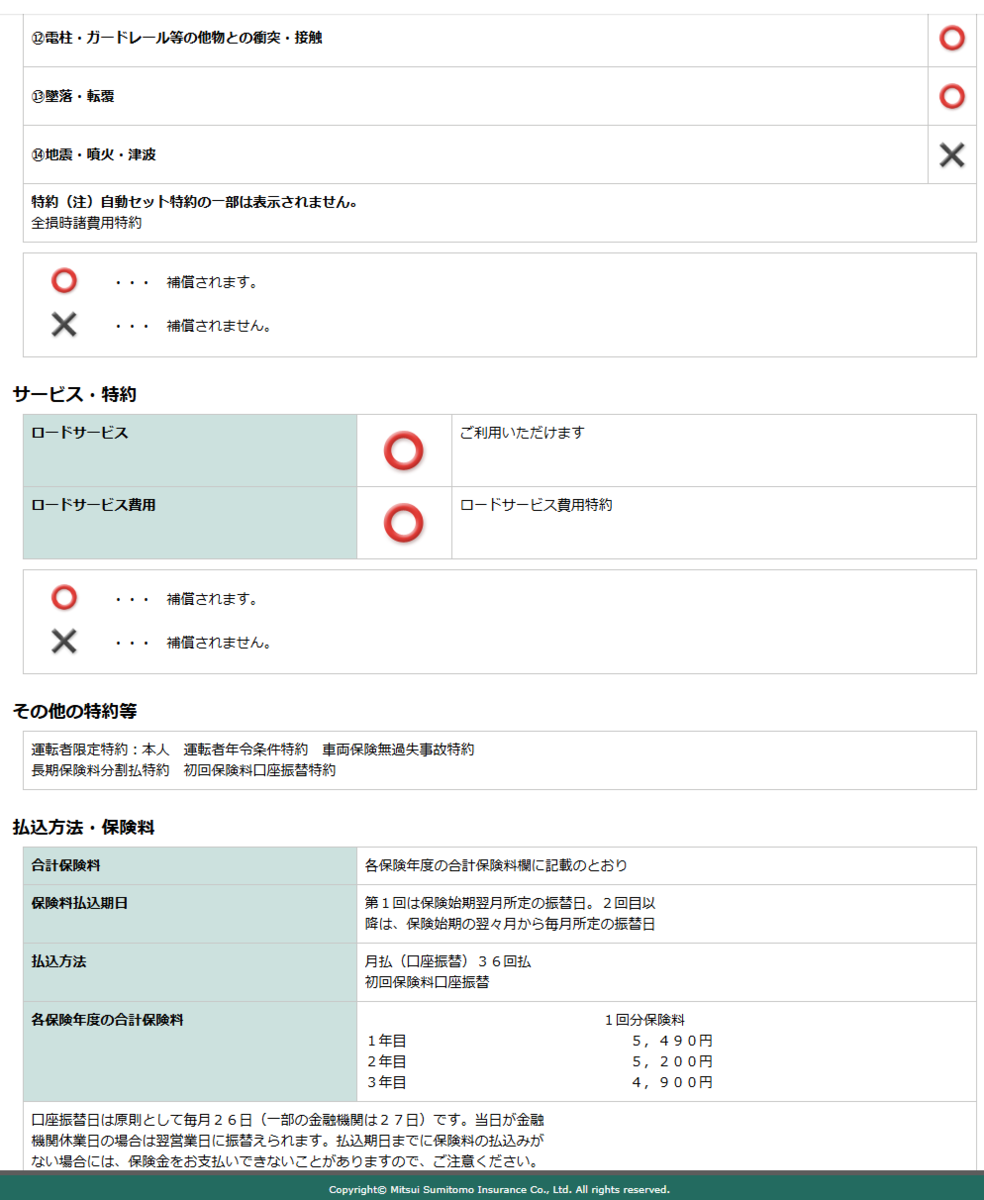This screenshot has height=1200, width=984.
Task: Click the upper legend's X beside 補償されません
Action: point(64,325)
